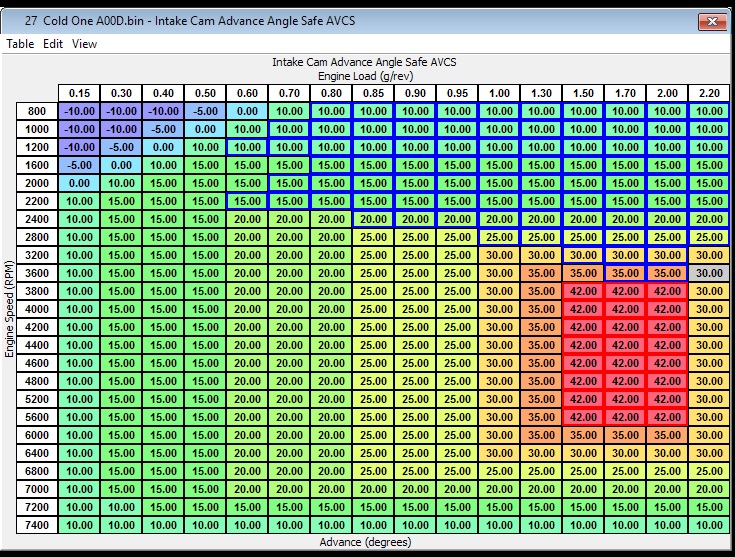Screen dimensions: 735x557
Task: Click the 7400 RPM row header
Action: pos(37,524)
